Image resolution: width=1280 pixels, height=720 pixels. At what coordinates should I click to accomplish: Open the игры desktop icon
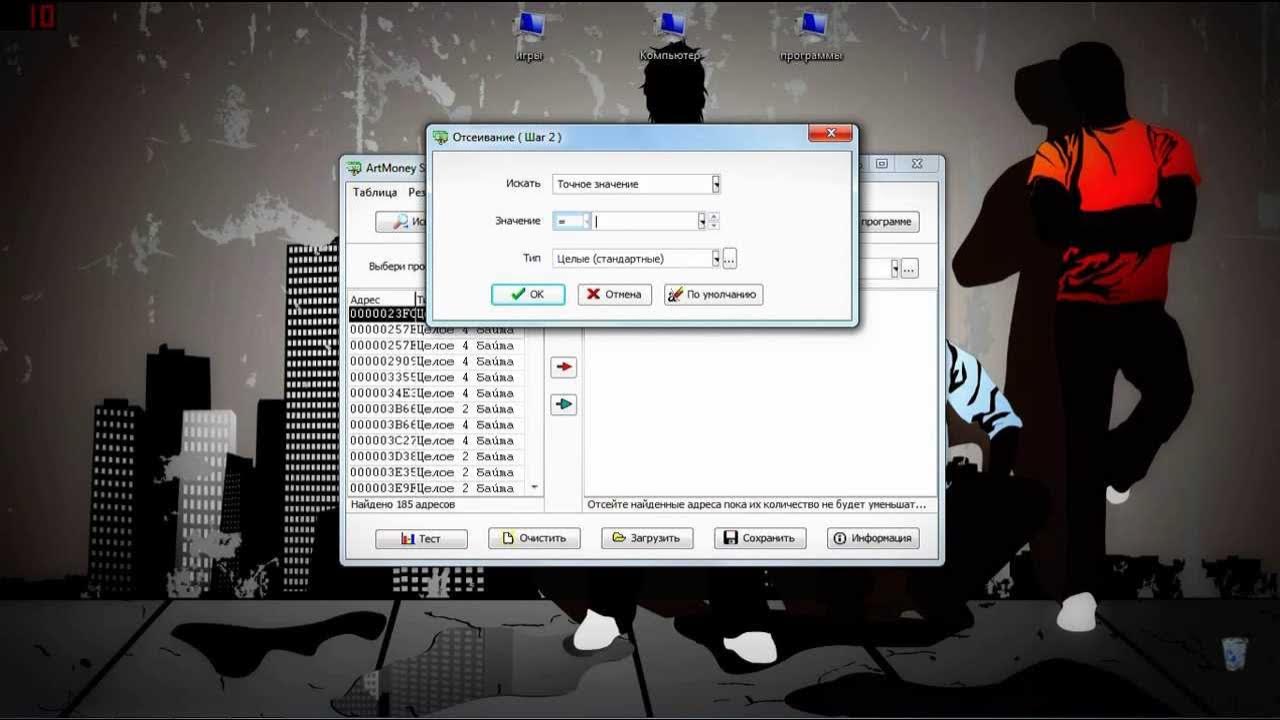click(529, 35)
